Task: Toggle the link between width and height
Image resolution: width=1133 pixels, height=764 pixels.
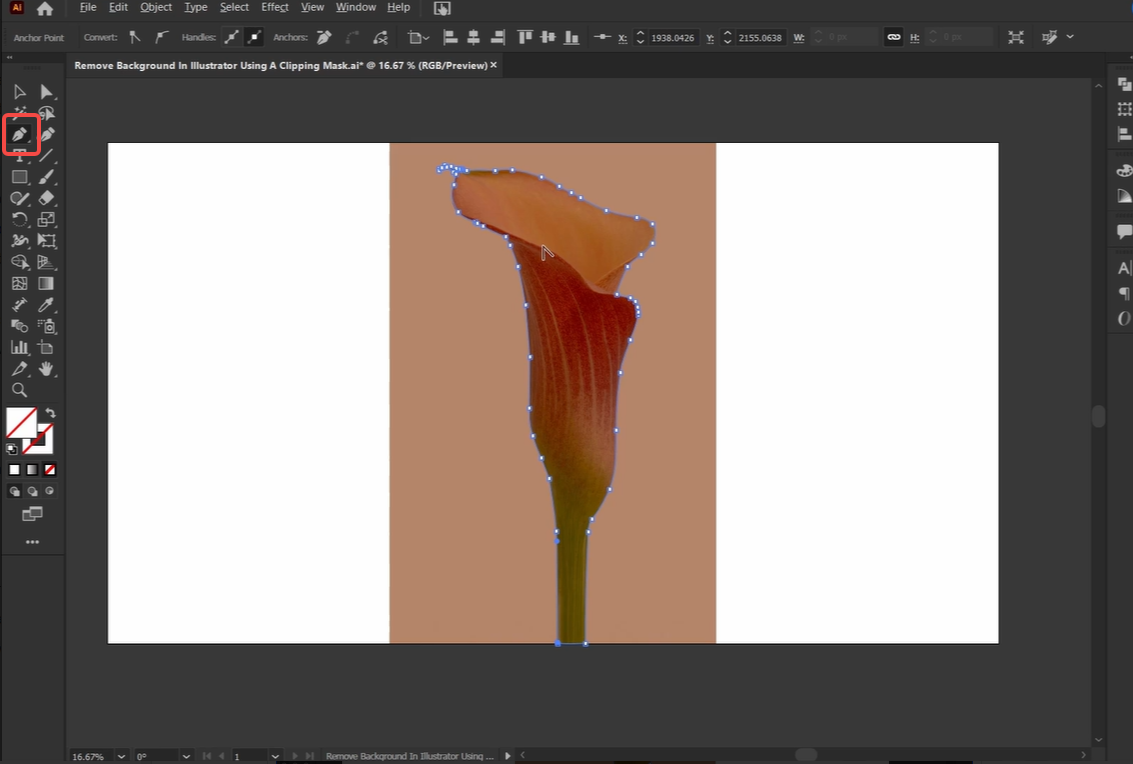Action: coord(893,37)
